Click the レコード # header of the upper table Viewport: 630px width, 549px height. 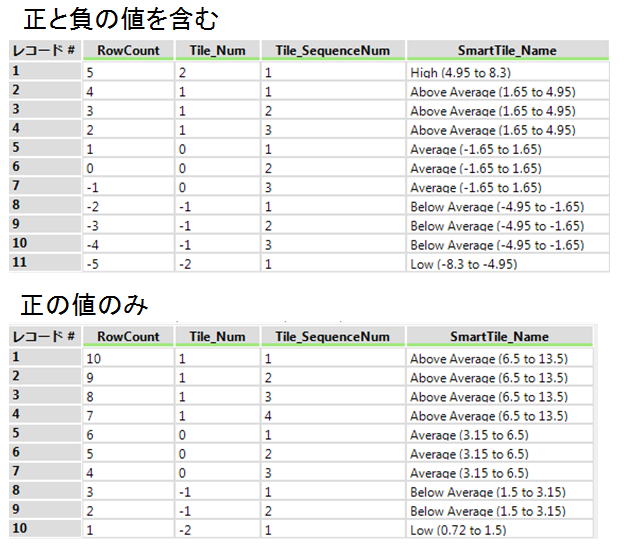(x=45, y=50)
